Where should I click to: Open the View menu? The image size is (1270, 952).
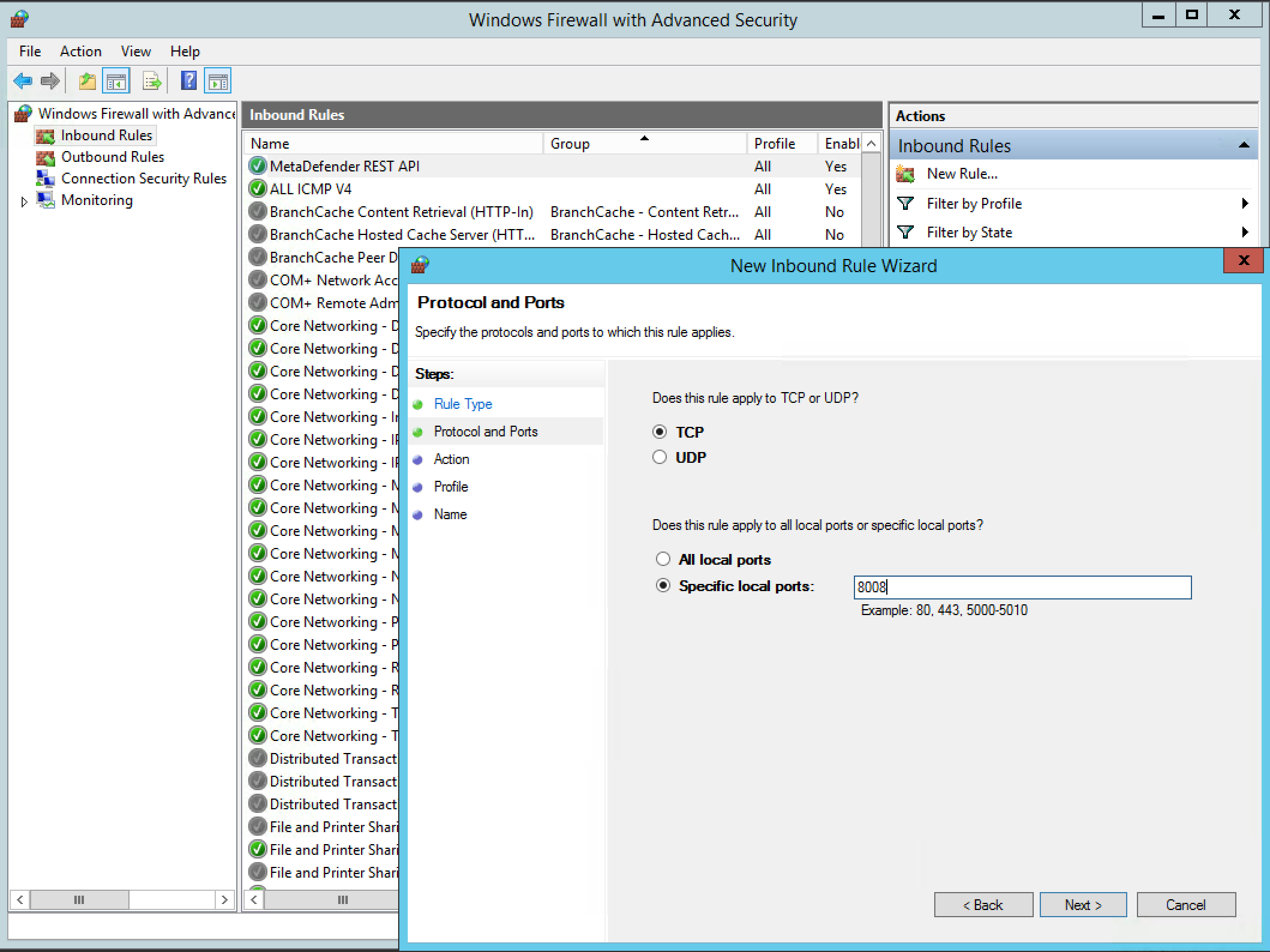136,52
